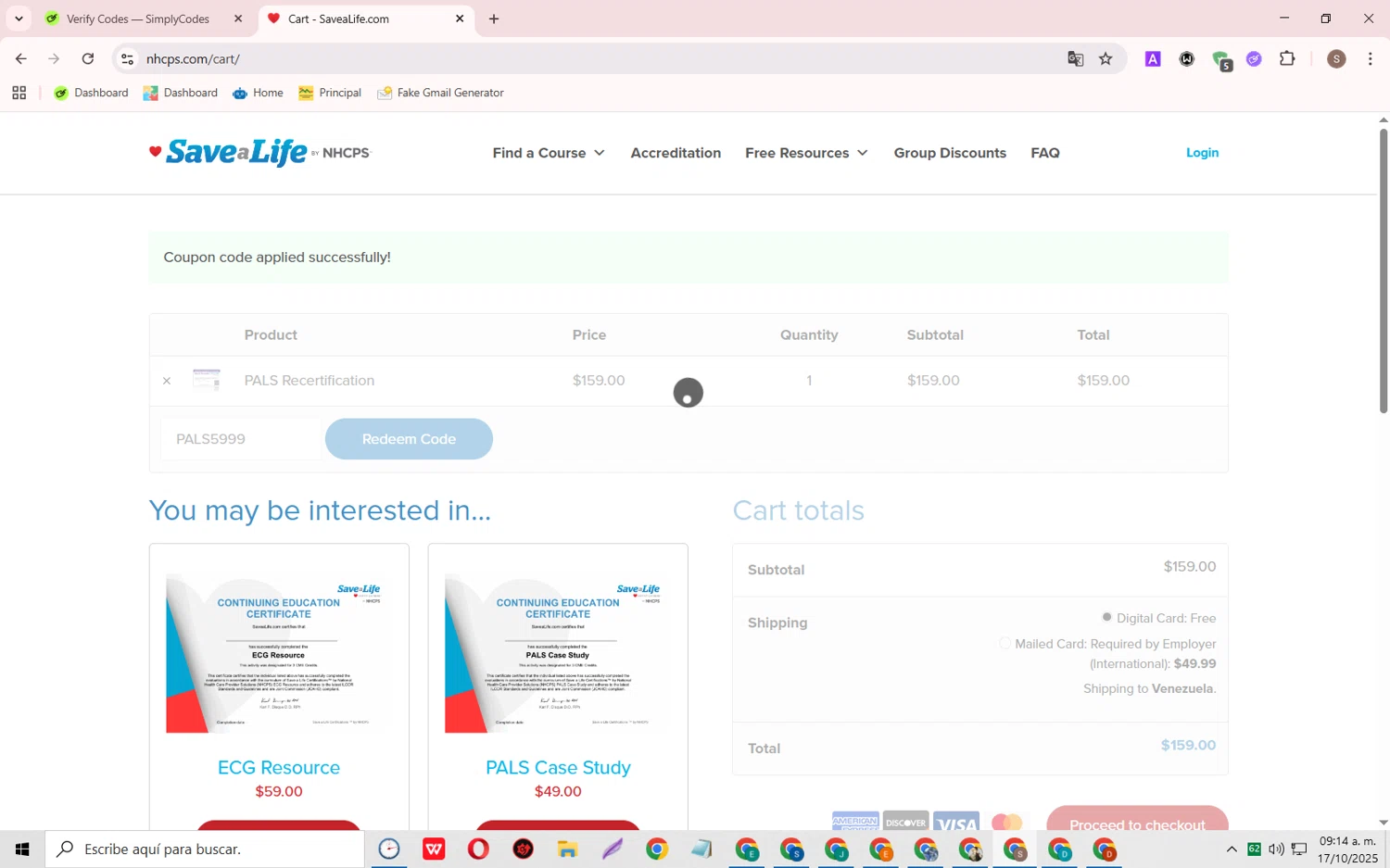Click the coupon code field containing PALS5999

point(241,439)
